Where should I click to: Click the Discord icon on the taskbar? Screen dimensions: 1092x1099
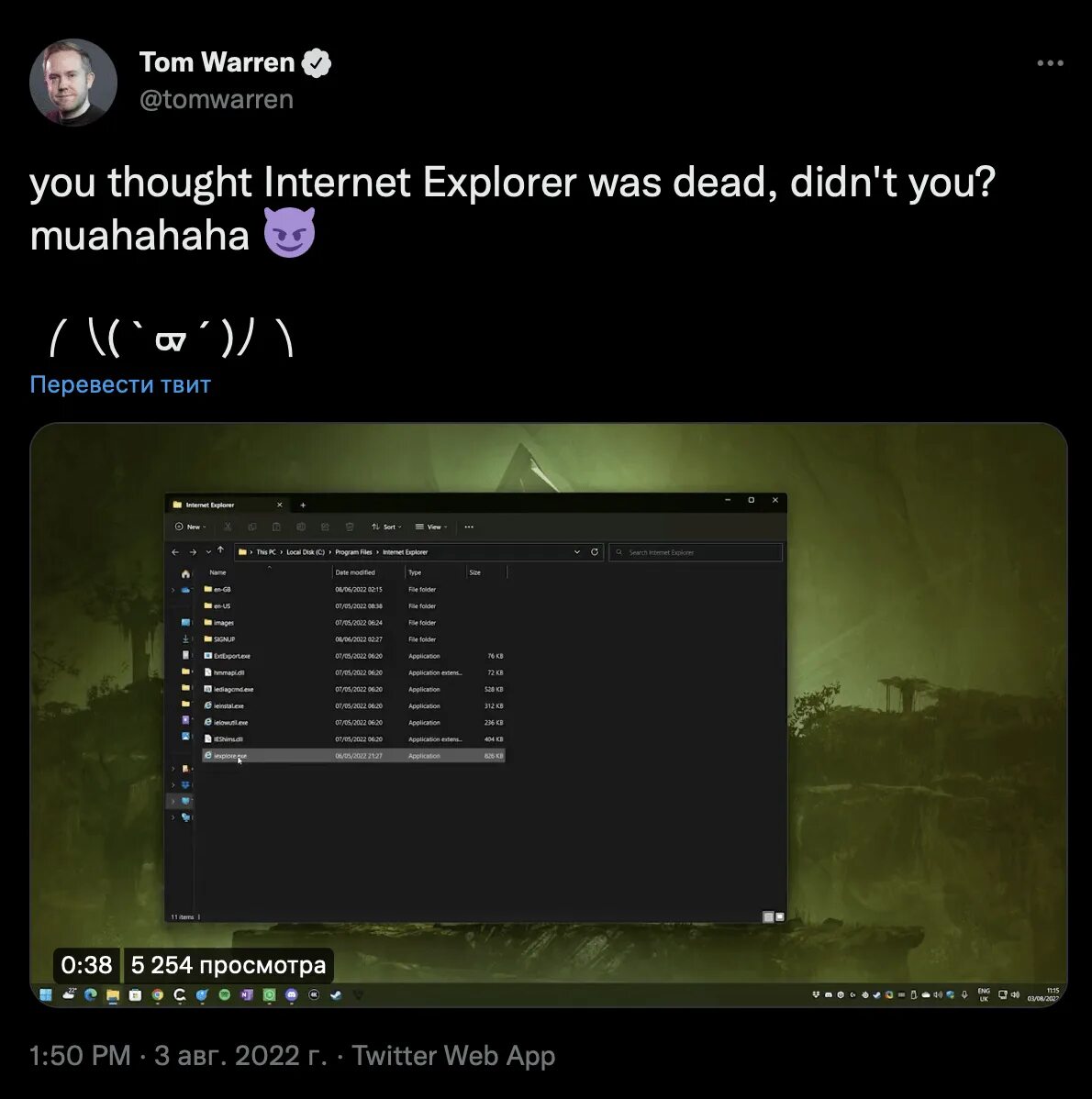click(x=292, y=994)
